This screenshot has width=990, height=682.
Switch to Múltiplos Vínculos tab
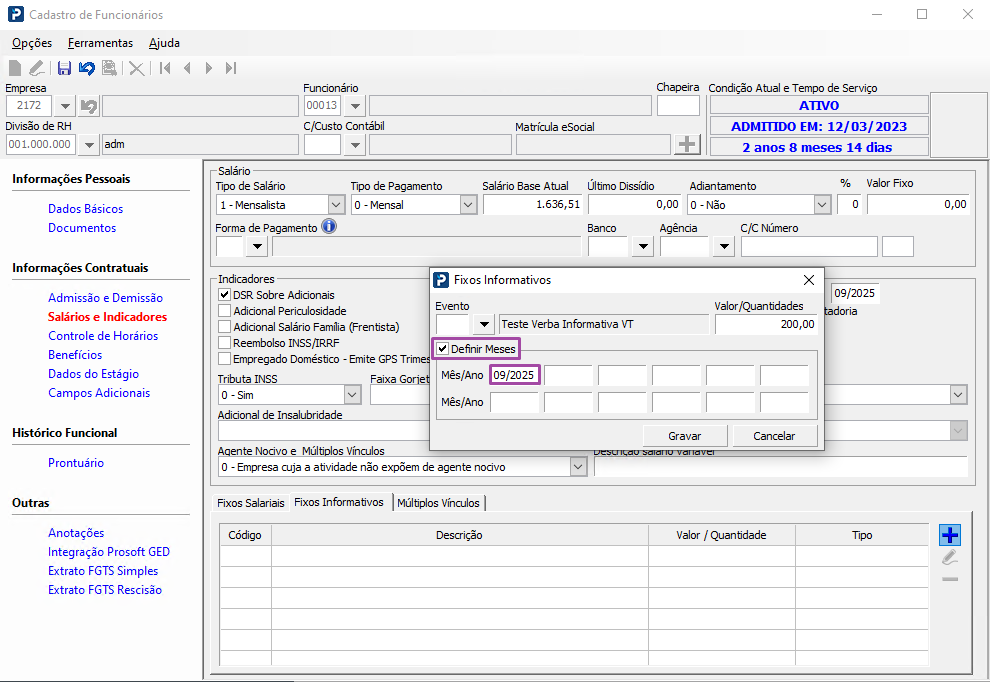439,503
